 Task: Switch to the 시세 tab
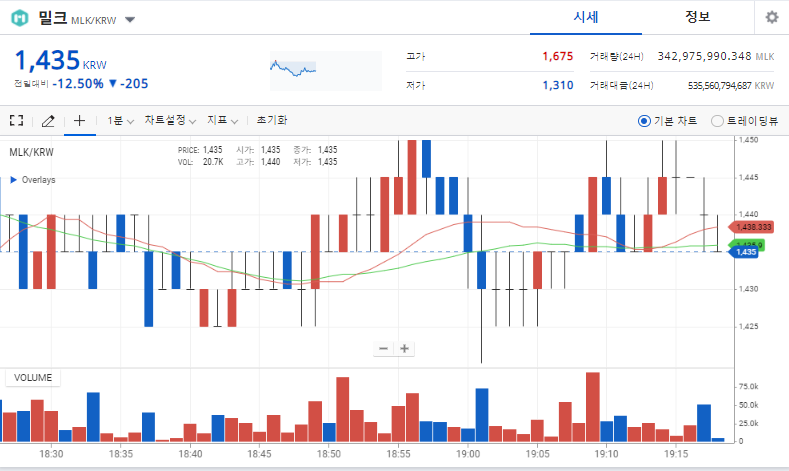tap(586, 17)
